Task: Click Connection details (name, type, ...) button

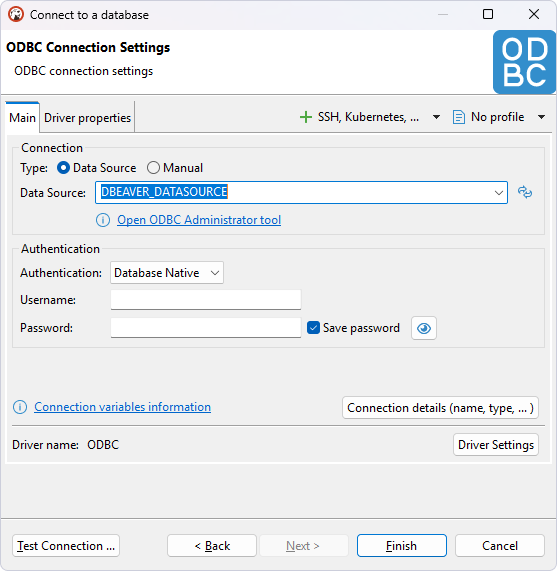Action: pyautogui.click(x=440, y=408)
